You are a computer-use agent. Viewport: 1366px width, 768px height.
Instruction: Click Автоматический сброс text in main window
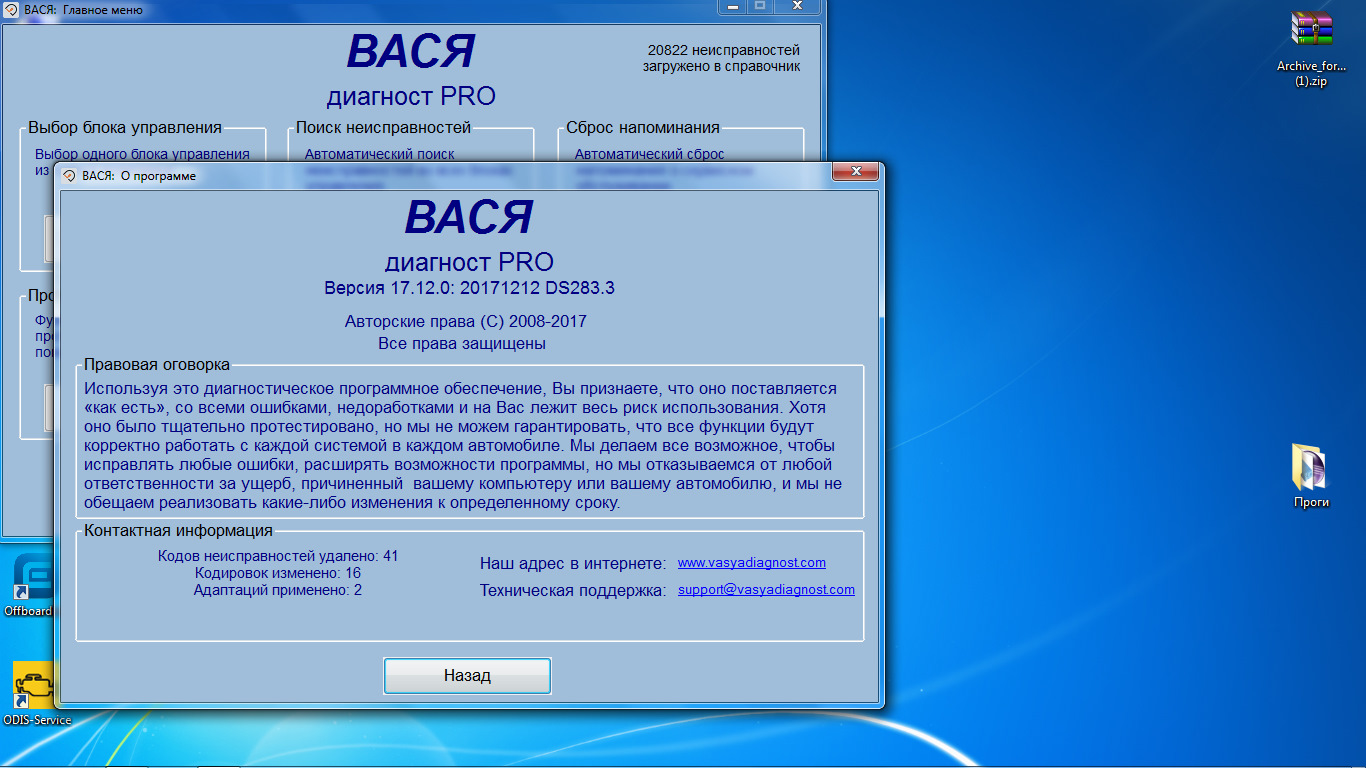pos(650,154)
